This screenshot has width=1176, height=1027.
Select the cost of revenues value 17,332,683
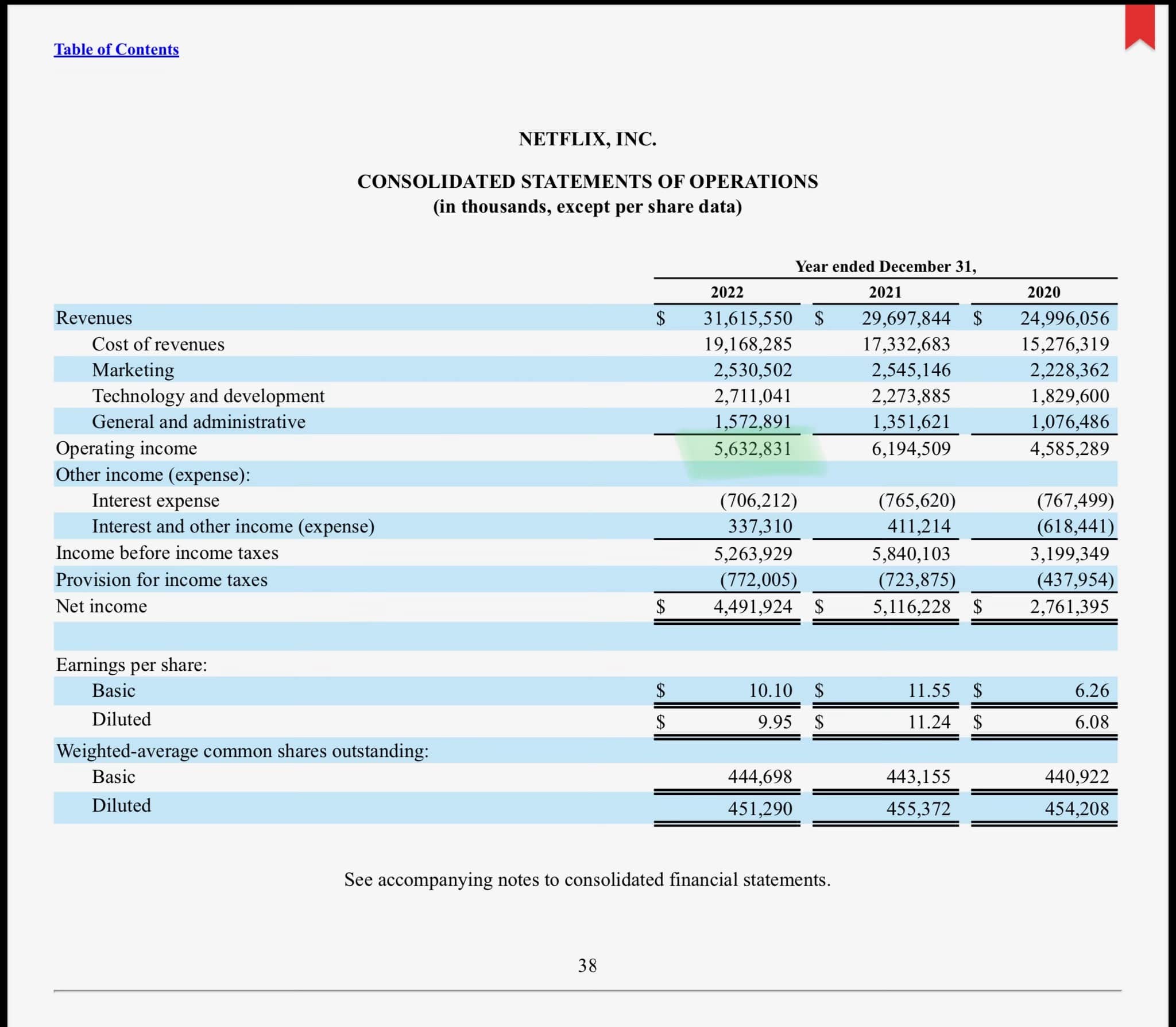906,344
